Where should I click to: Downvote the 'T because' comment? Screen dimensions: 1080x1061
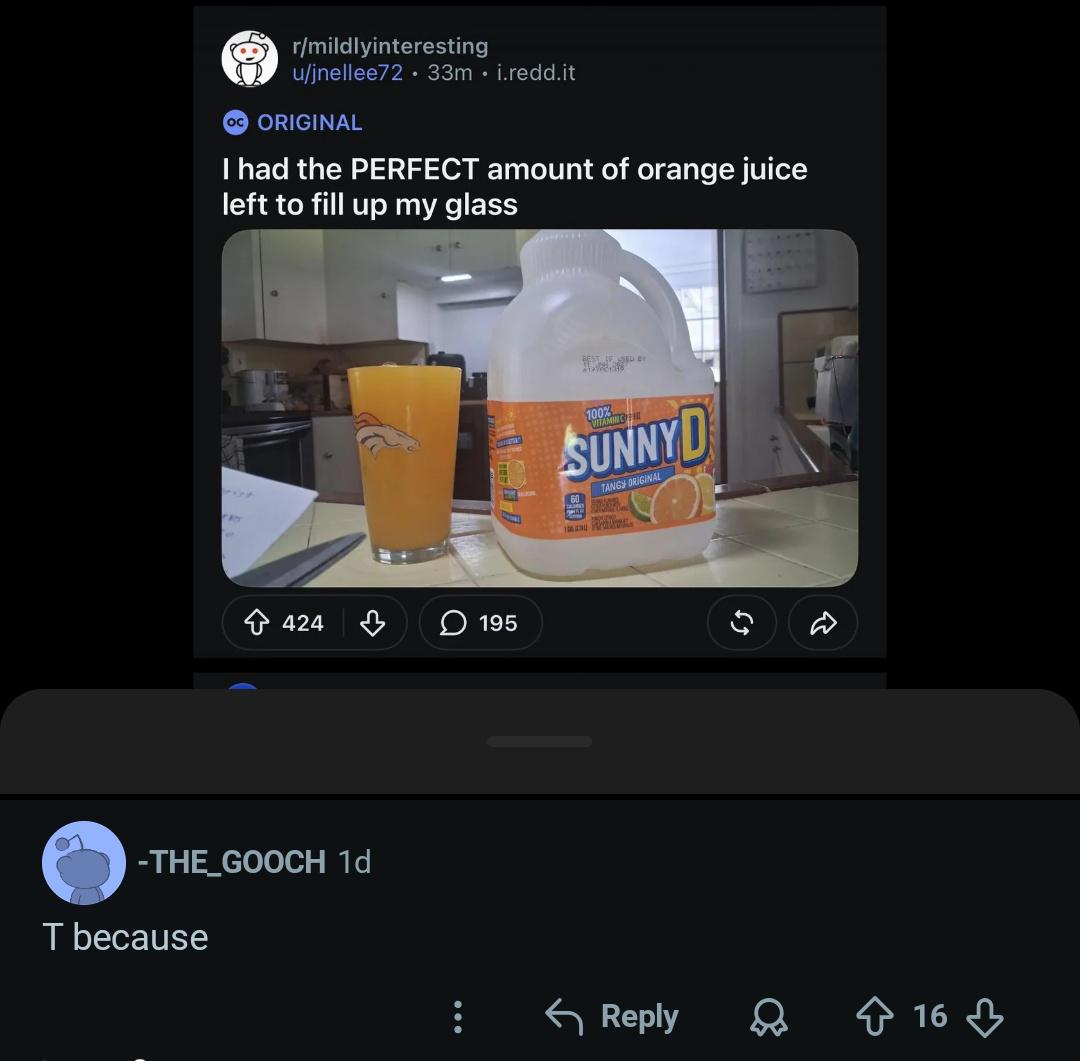point(985,1017)
